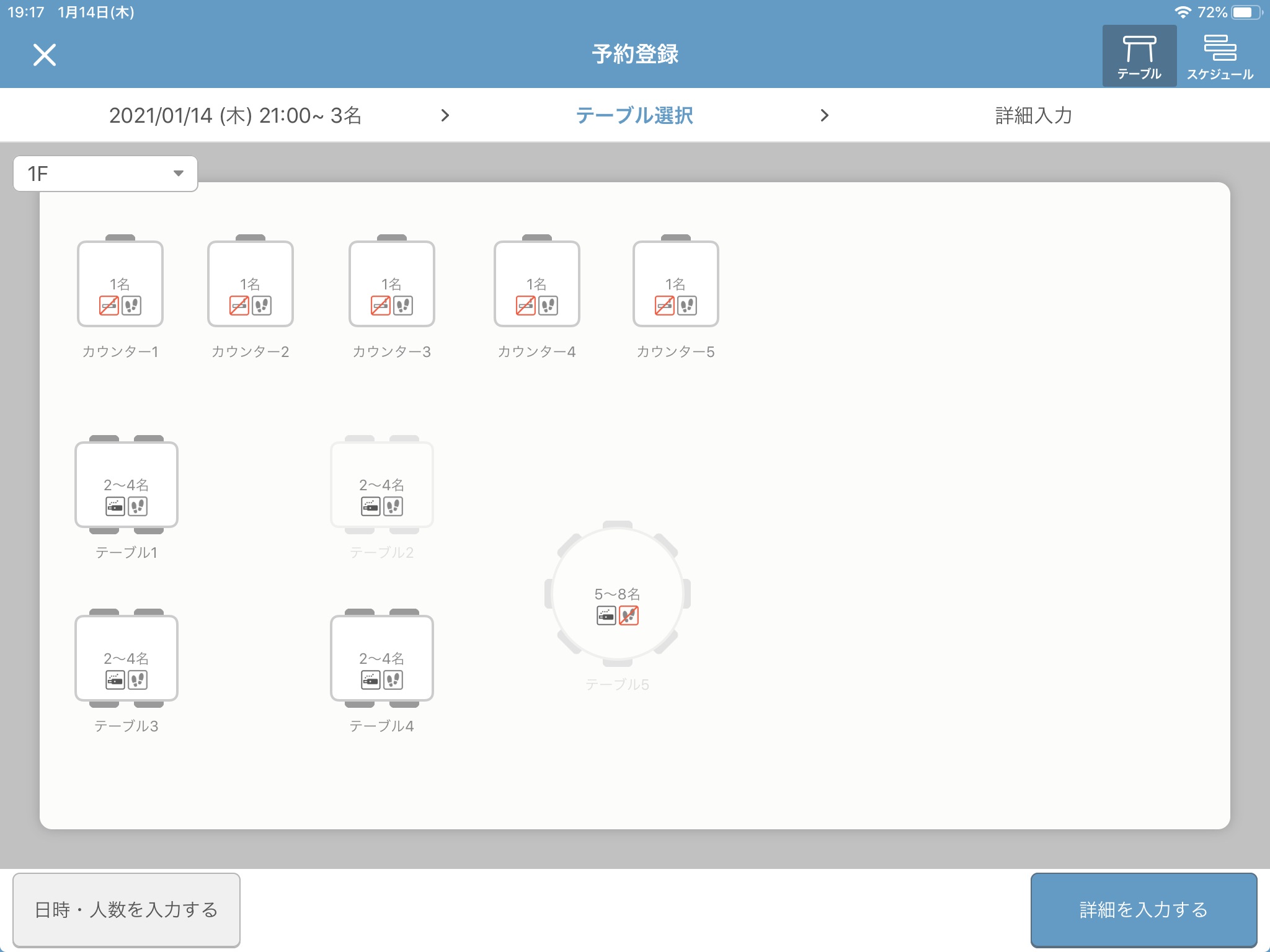This screenshot has width=1270, height=952.
Task: Click smoking icon on テーブル3
Action: [115, 680]
